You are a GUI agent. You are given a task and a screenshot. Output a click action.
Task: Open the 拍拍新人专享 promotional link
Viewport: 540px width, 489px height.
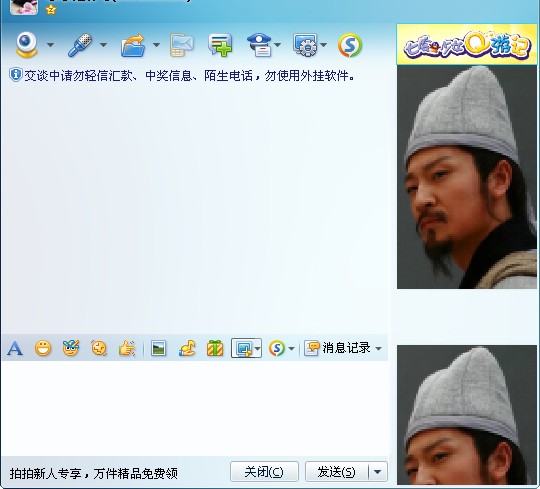[94, 474]
